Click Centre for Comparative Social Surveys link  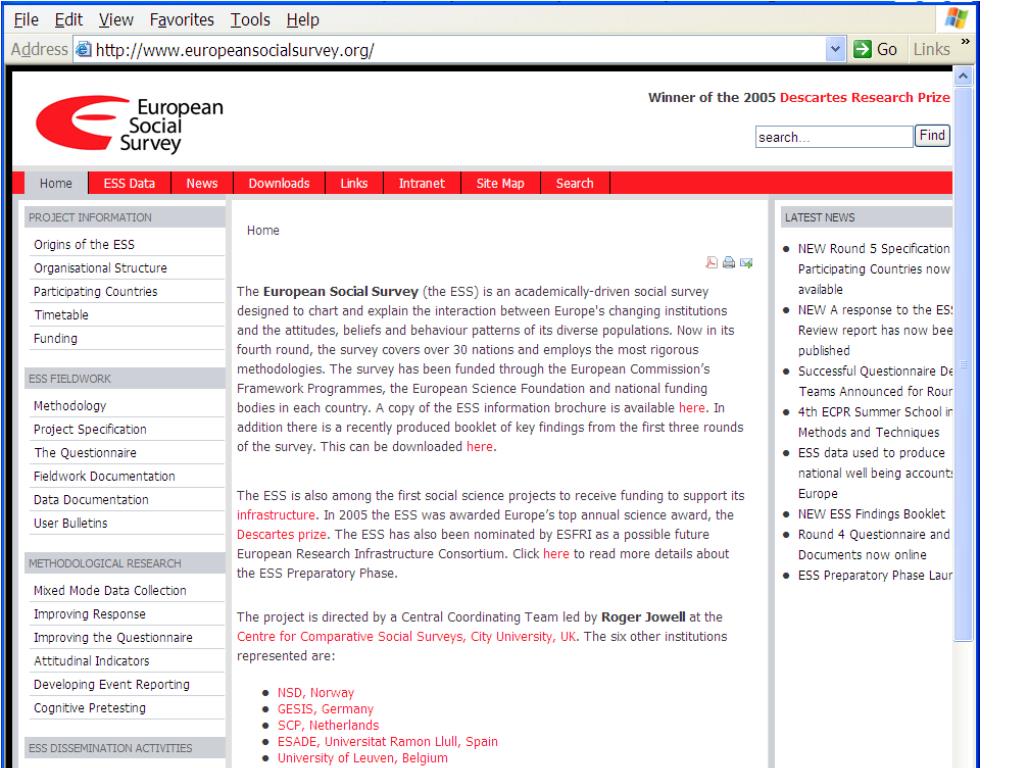coord(407,636)
